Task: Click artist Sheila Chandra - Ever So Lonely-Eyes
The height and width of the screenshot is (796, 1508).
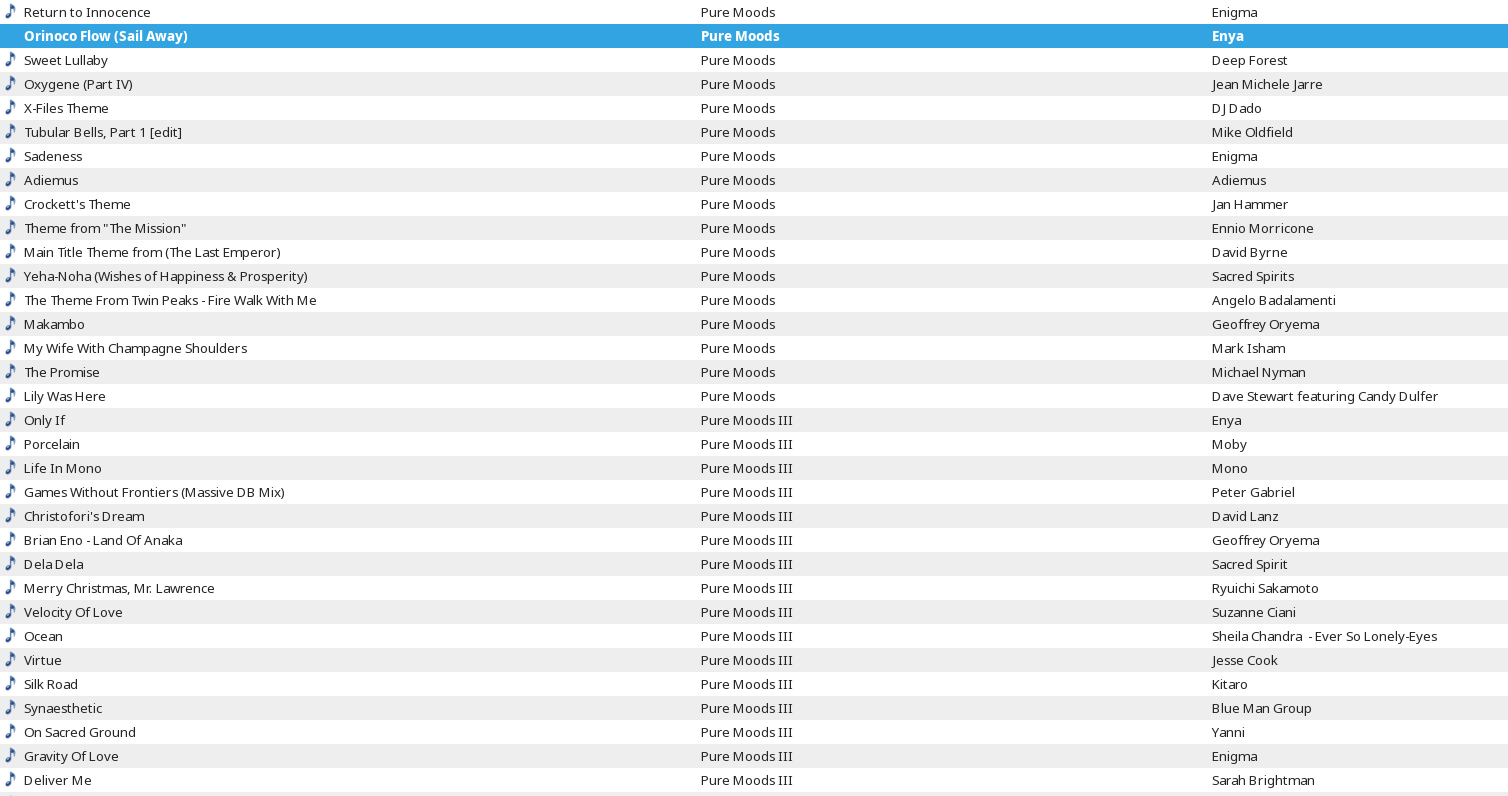Action: (x=1325, y=636)
